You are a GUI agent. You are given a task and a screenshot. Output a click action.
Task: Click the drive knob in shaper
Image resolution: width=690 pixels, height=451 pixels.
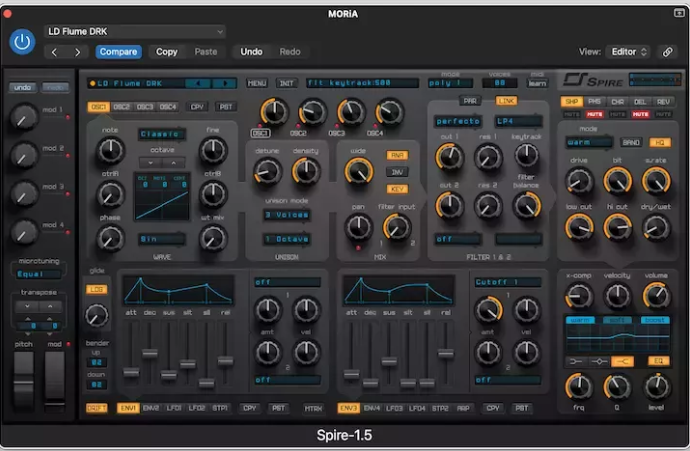[579, 181]
